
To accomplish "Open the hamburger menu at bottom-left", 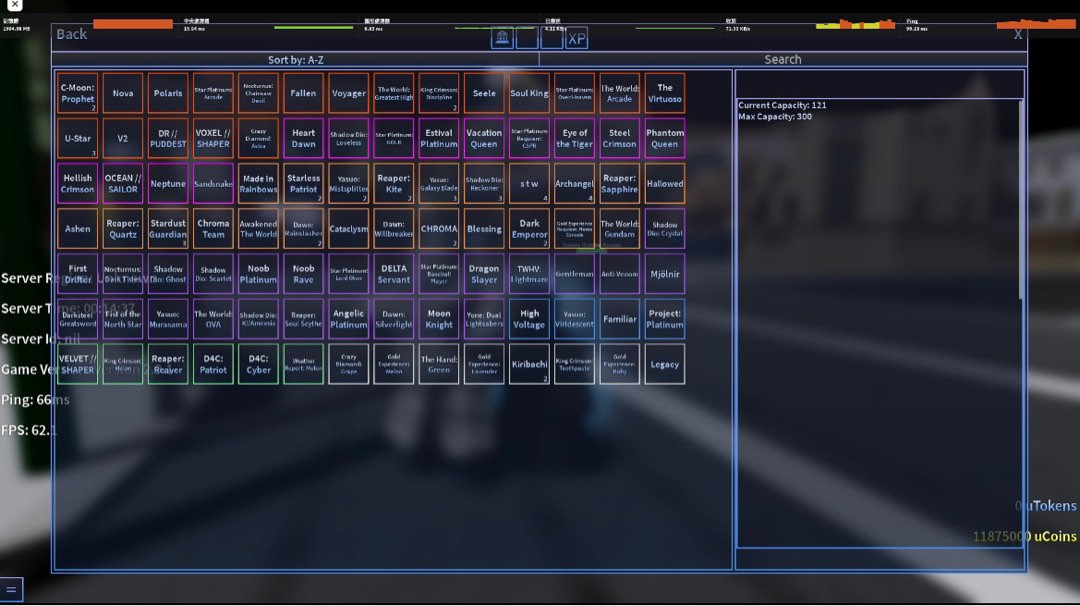I will coord(11,591).
